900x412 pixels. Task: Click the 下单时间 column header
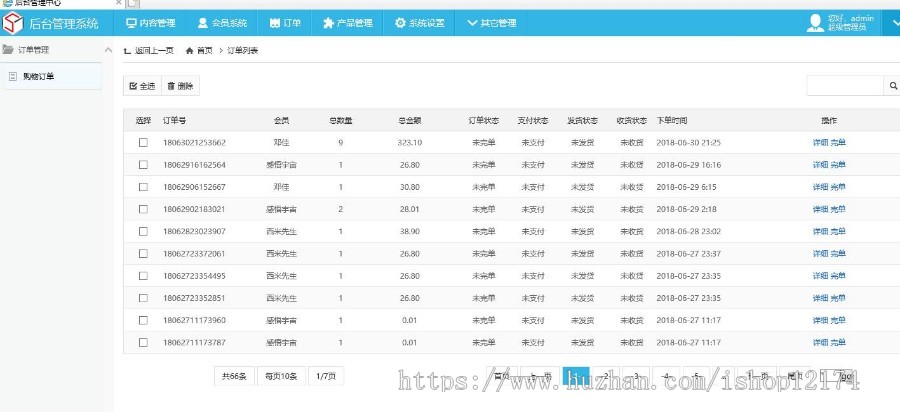(x=672, y=121)
